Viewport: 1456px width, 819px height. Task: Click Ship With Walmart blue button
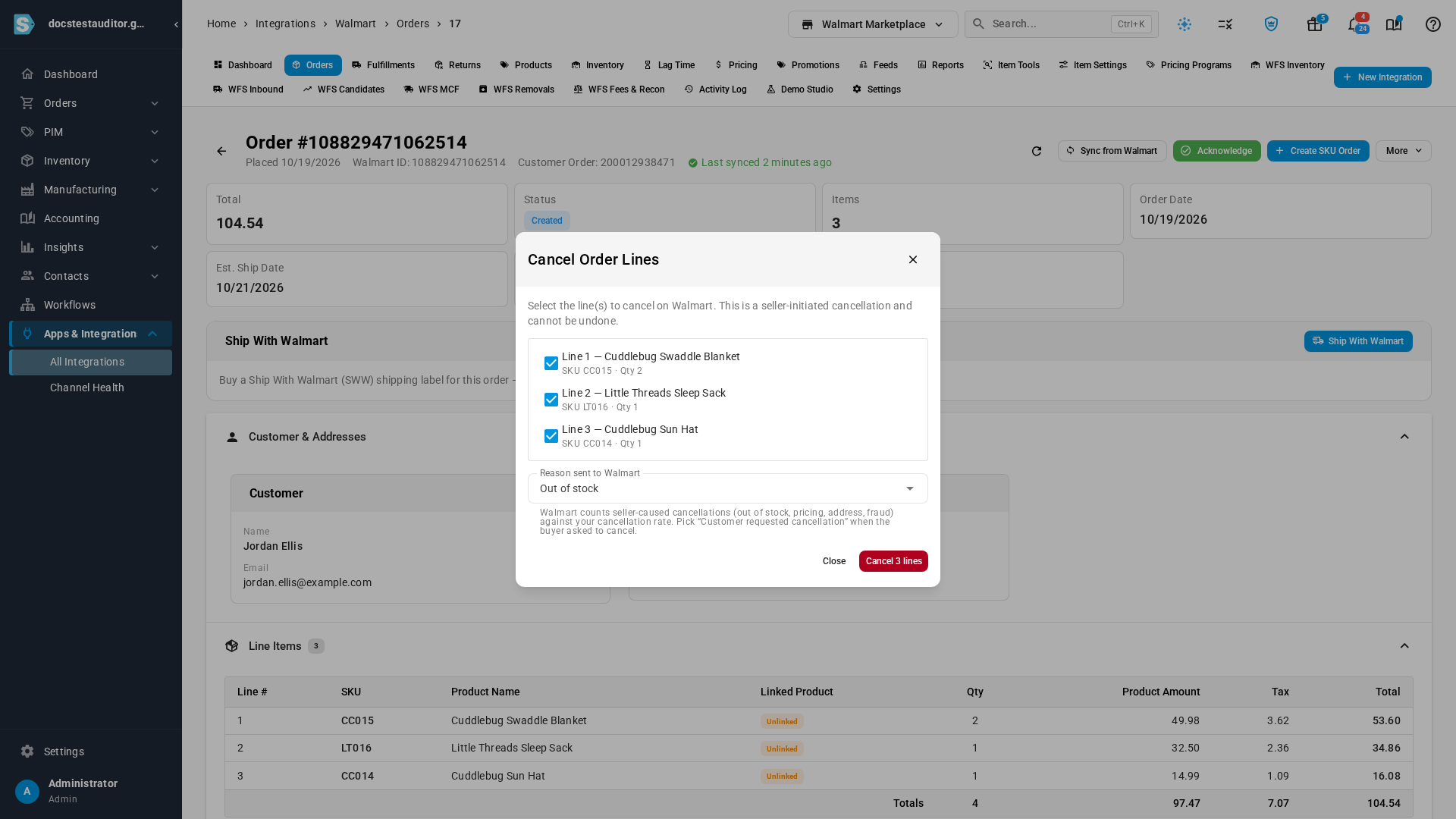pyautogui.click(x=1358, y=341)
